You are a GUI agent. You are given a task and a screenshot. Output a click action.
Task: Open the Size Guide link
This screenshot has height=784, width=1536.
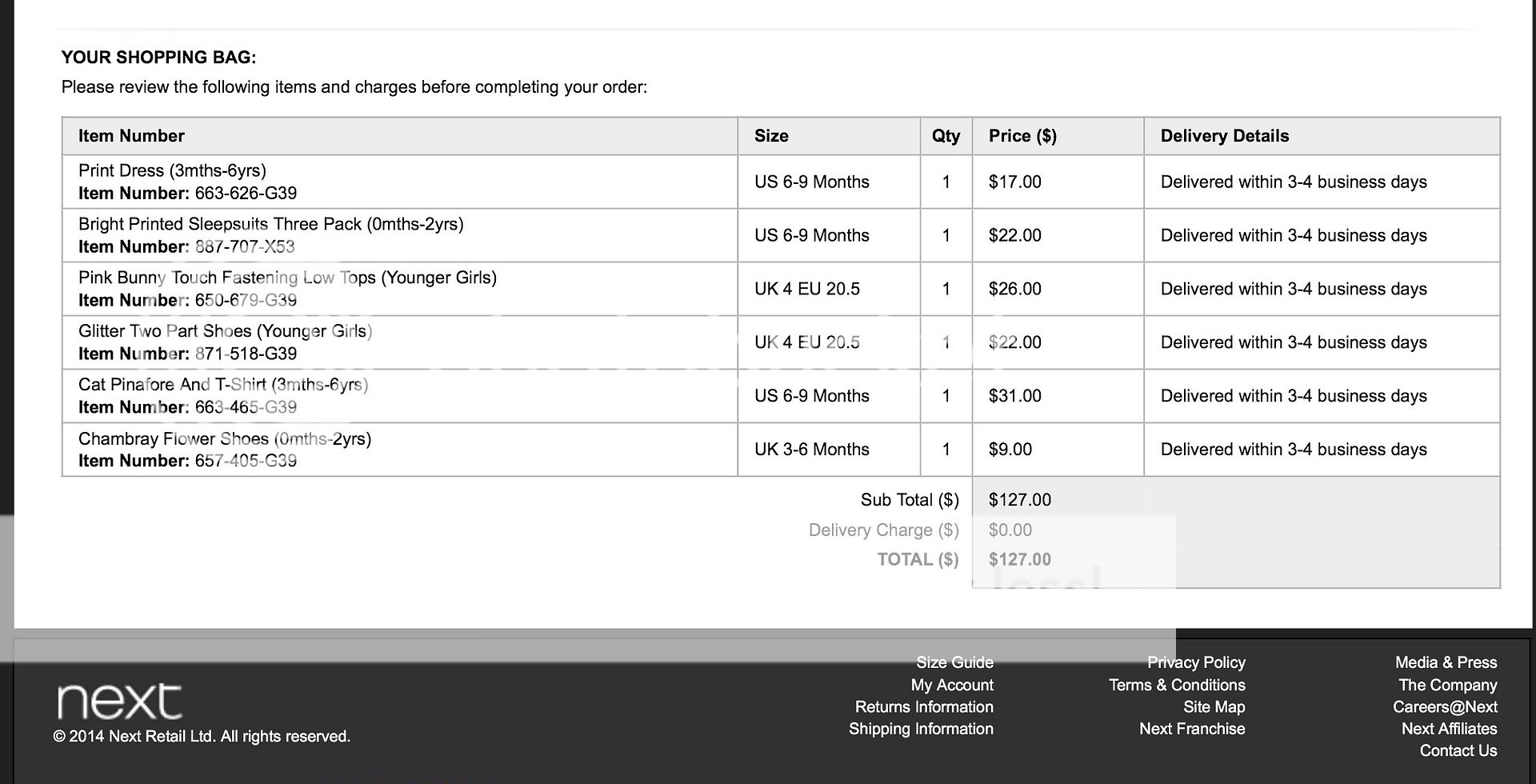954,662
